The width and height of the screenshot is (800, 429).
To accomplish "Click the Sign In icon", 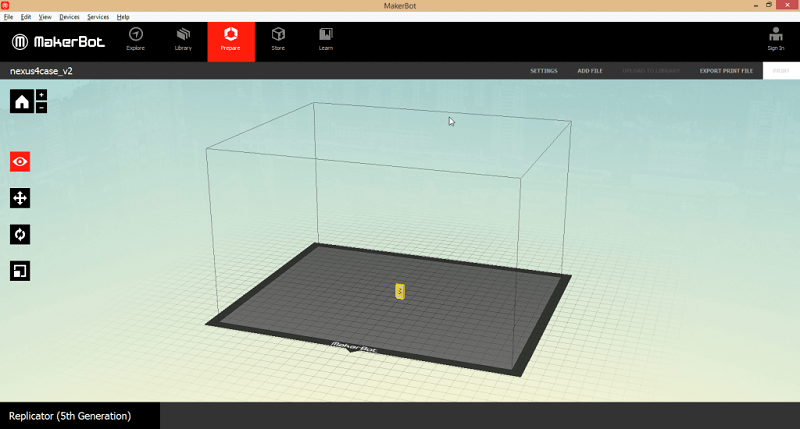I will tap(776, 39).
